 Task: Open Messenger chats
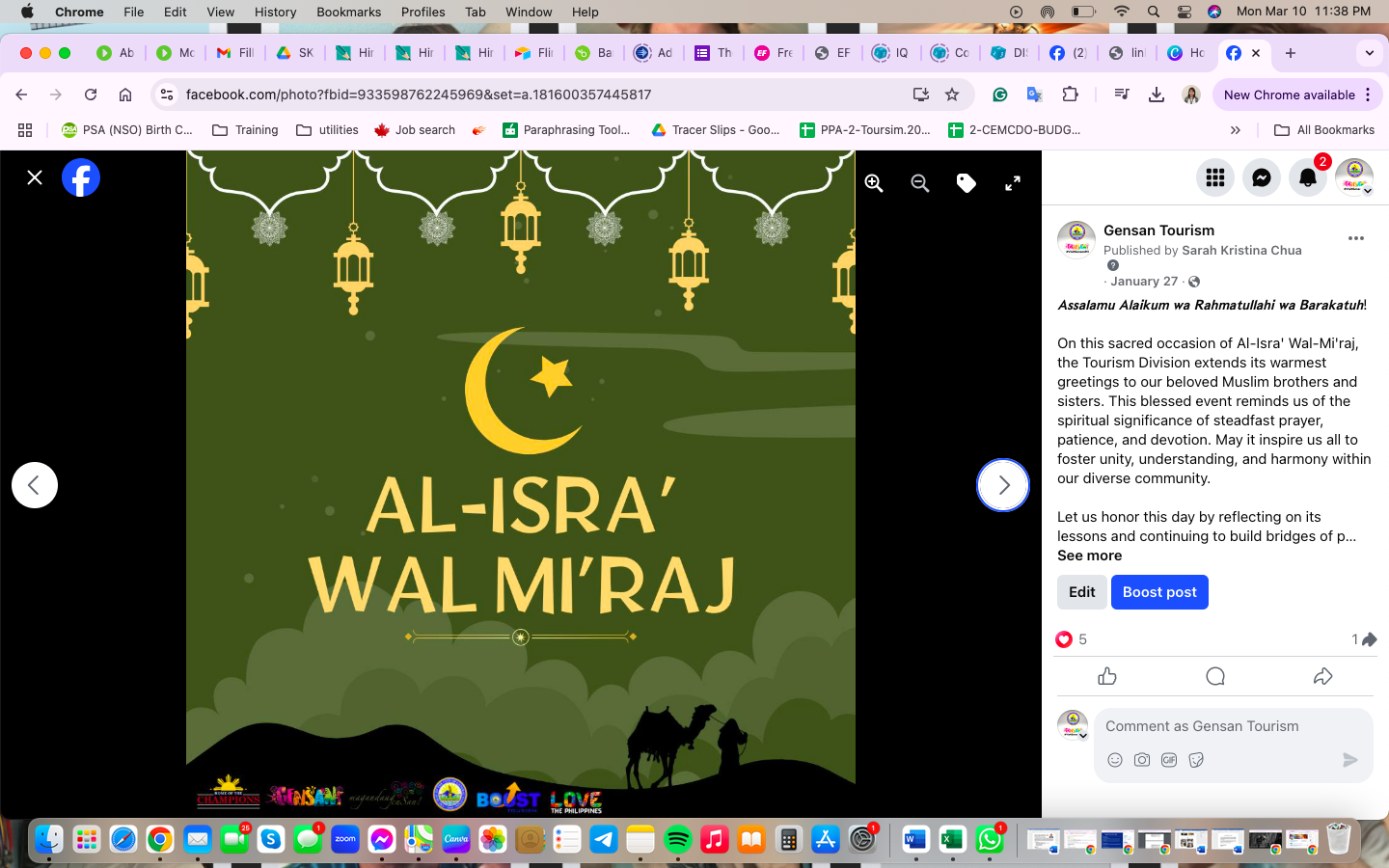[x=1262, y=177]
